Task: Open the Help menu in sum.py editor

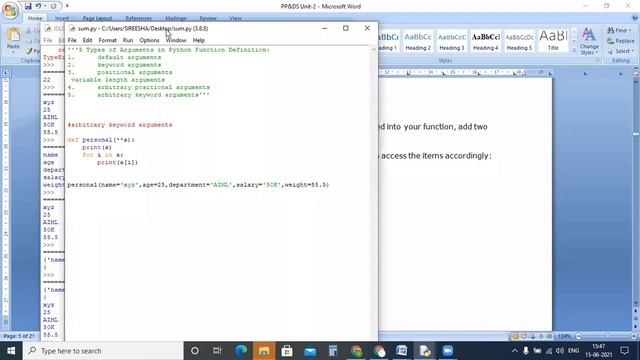Action: 199,40
